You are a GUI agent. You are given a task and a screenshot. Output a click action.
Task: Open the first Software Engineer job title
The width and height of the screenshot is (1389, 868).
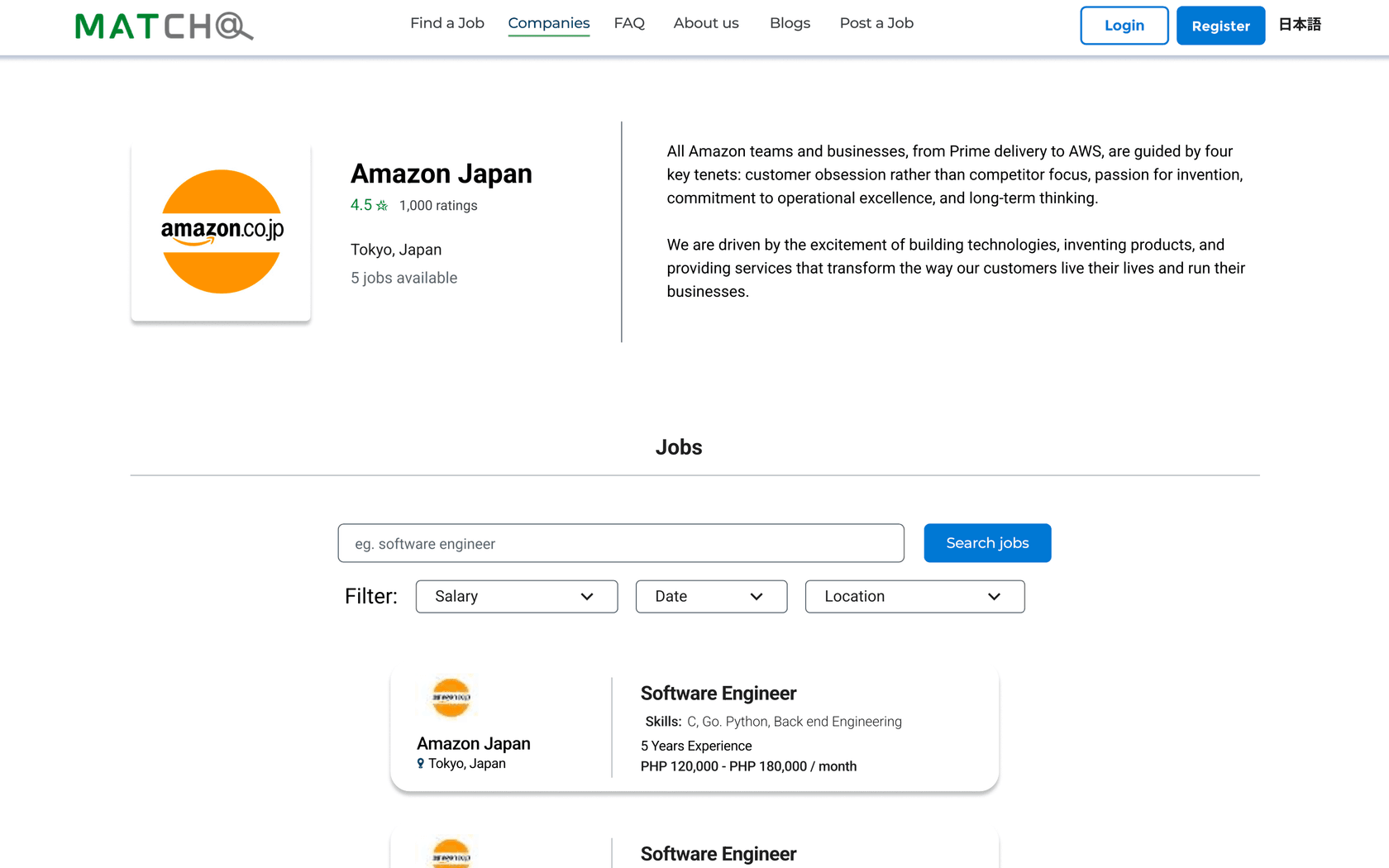point(718,694)
